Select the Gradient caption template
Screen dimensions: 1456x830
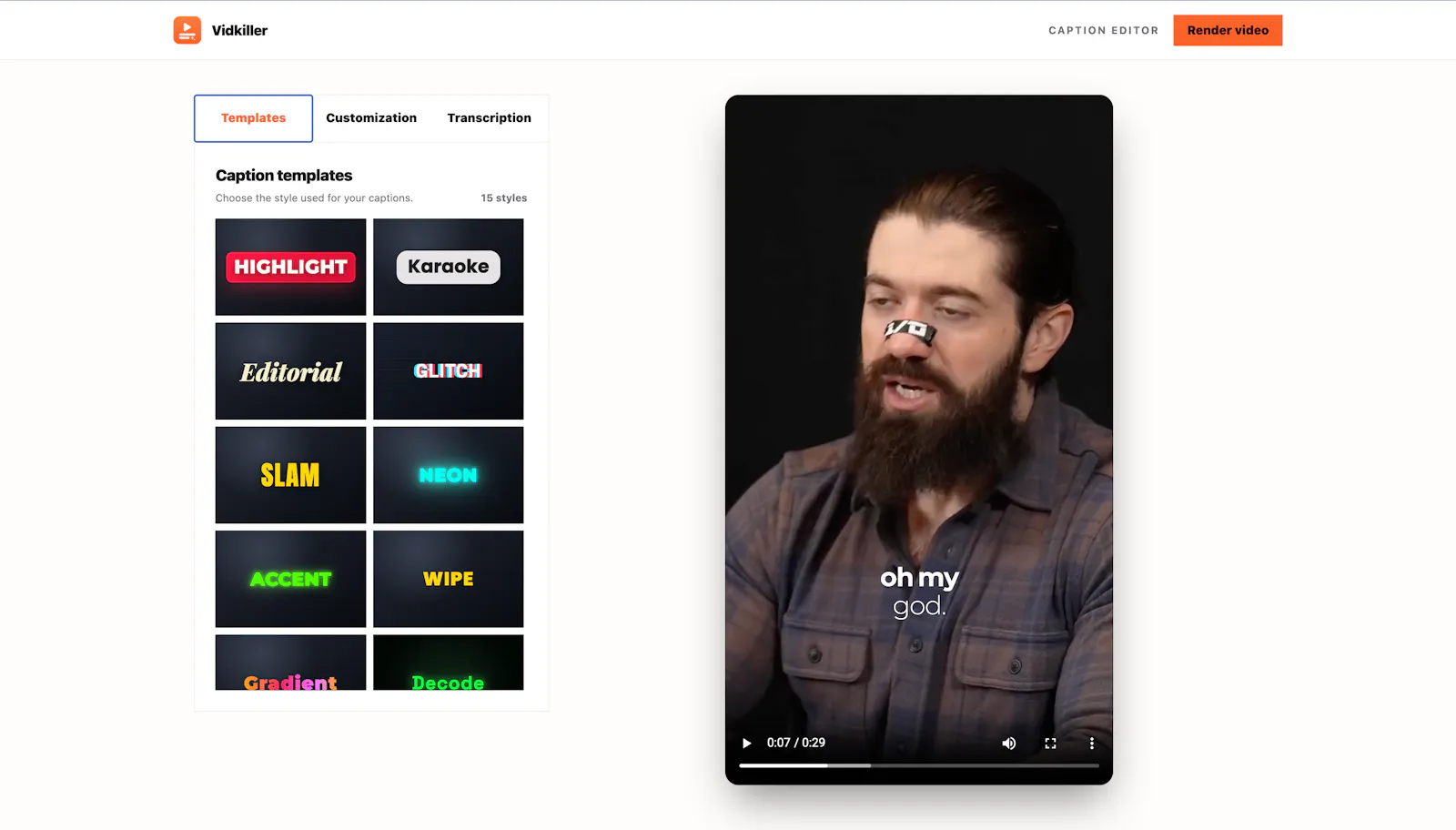click(290, 663)
